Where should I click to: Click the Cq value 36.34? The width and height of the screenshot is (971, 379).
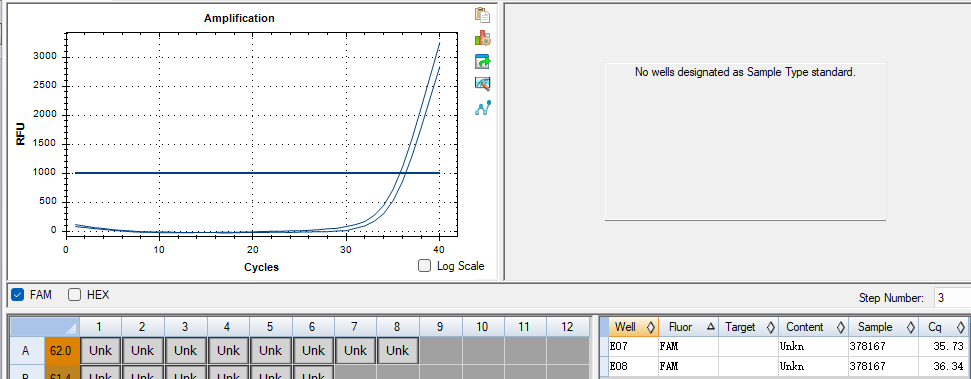coord(944,366)
